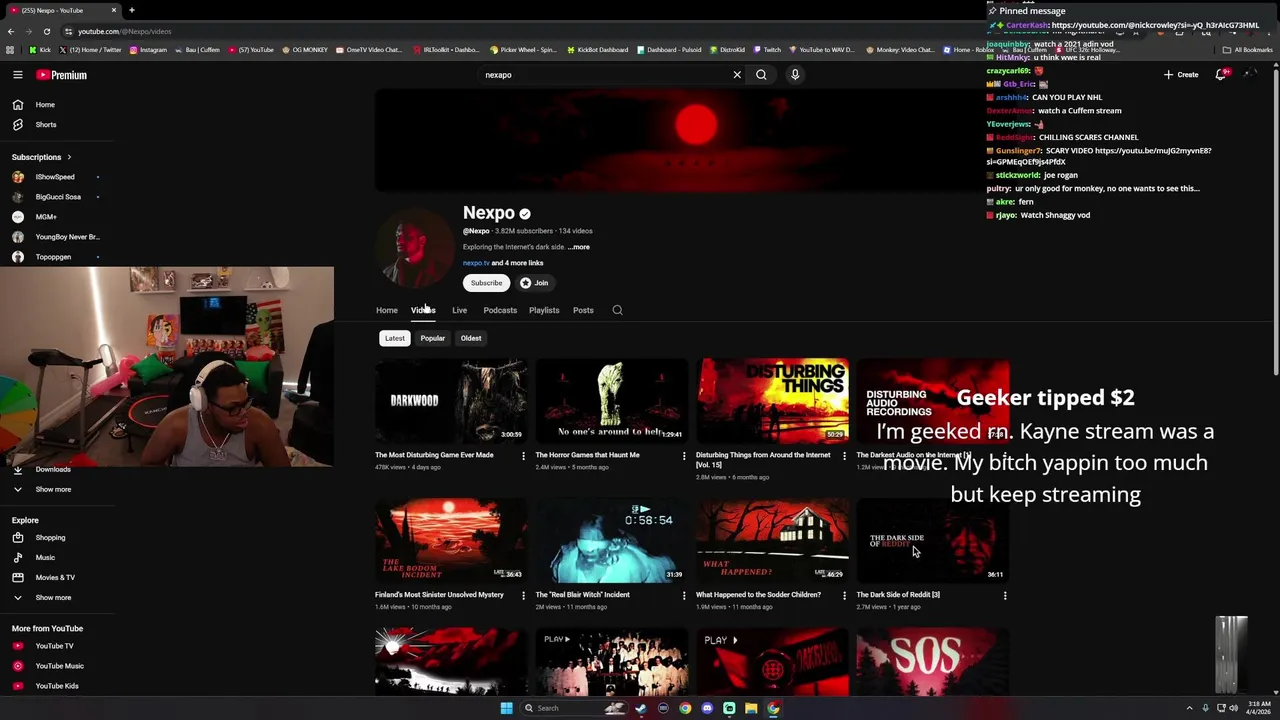Viewport: 1280px width, 720px height.
Task: Click the magnifier search button
Action: click(x=761, y=75)
